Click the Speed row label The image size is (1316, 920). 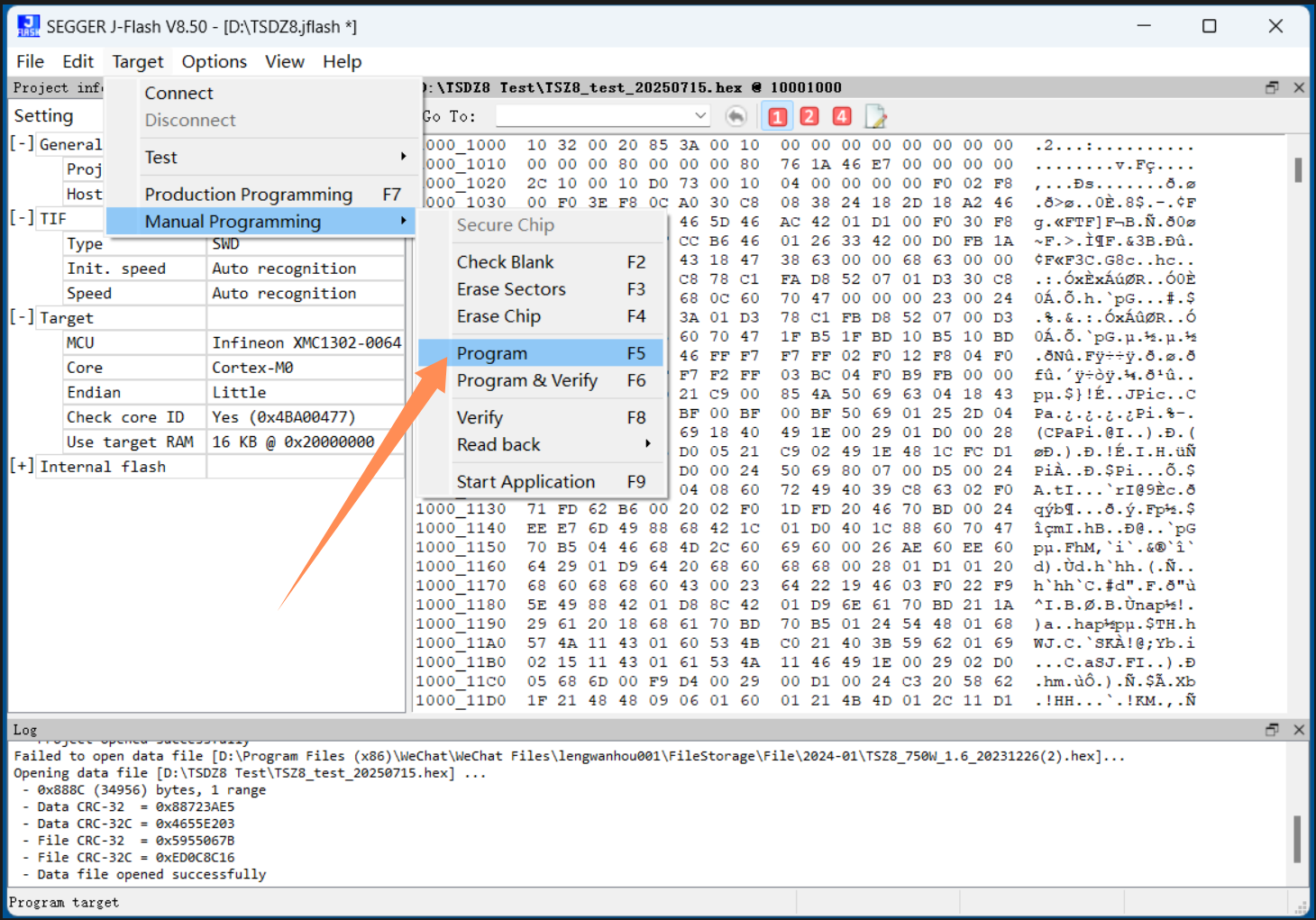coord(89,293)
